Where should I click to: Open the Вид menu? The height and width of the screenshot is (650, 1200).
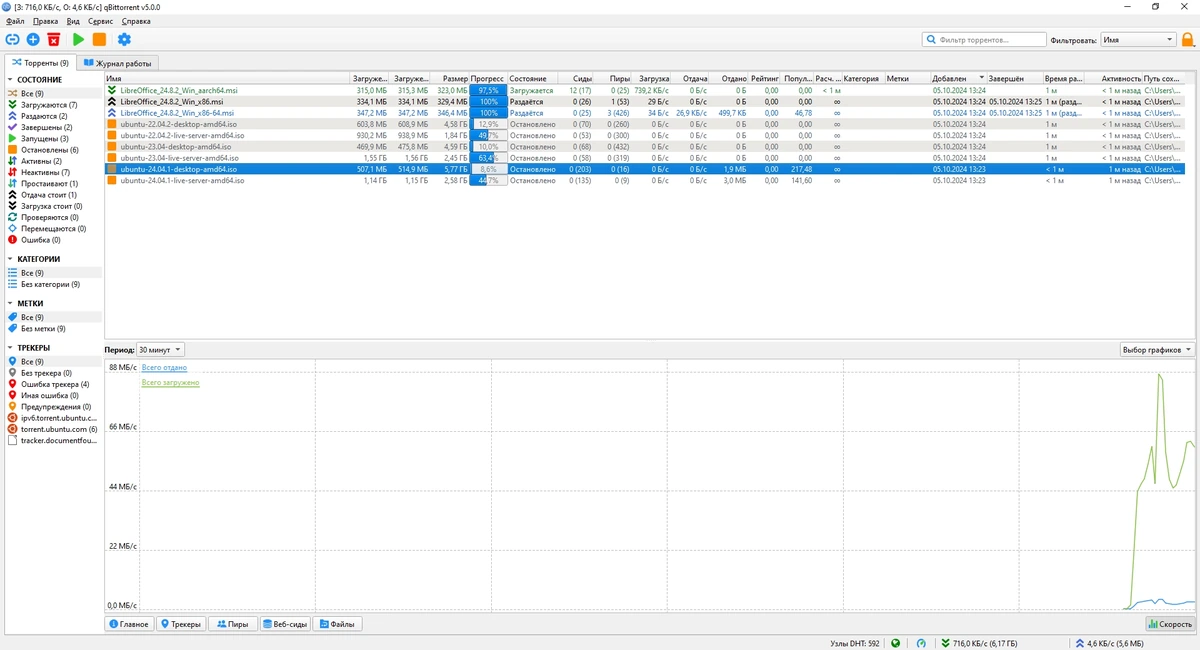[x=73, y=21]
